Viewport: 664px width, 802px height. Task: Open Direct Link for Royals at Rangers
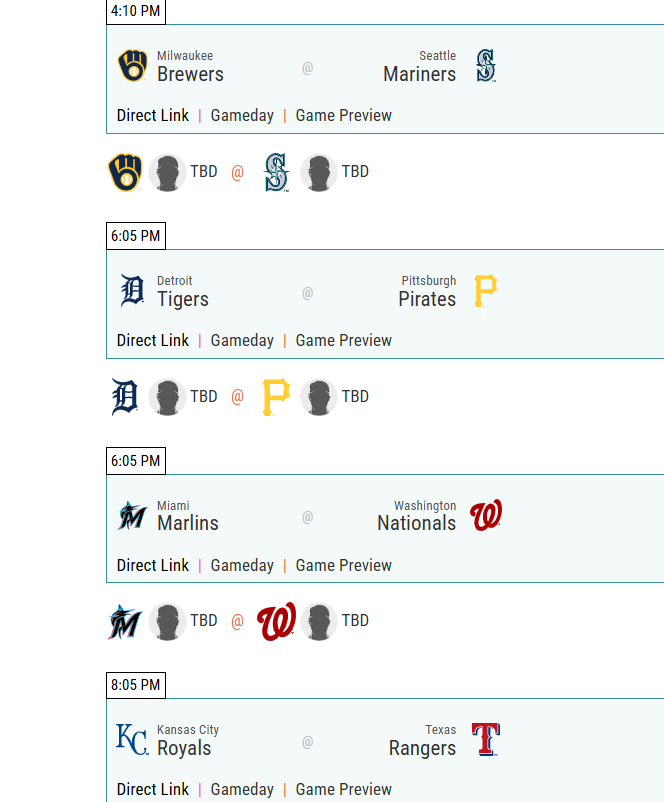pos(153,789)
